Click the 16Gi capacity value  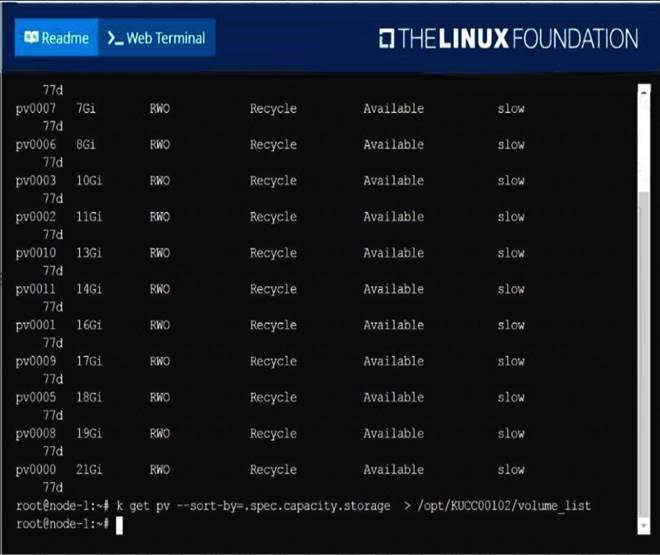(x=89, y=325)
